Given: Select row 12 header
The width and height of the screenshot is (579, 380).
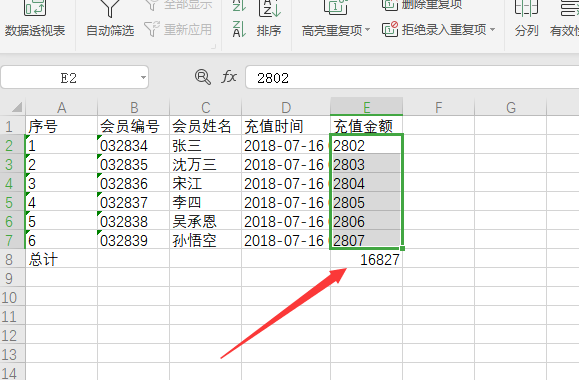Looking at the screenshot, I should pos(12,335).
